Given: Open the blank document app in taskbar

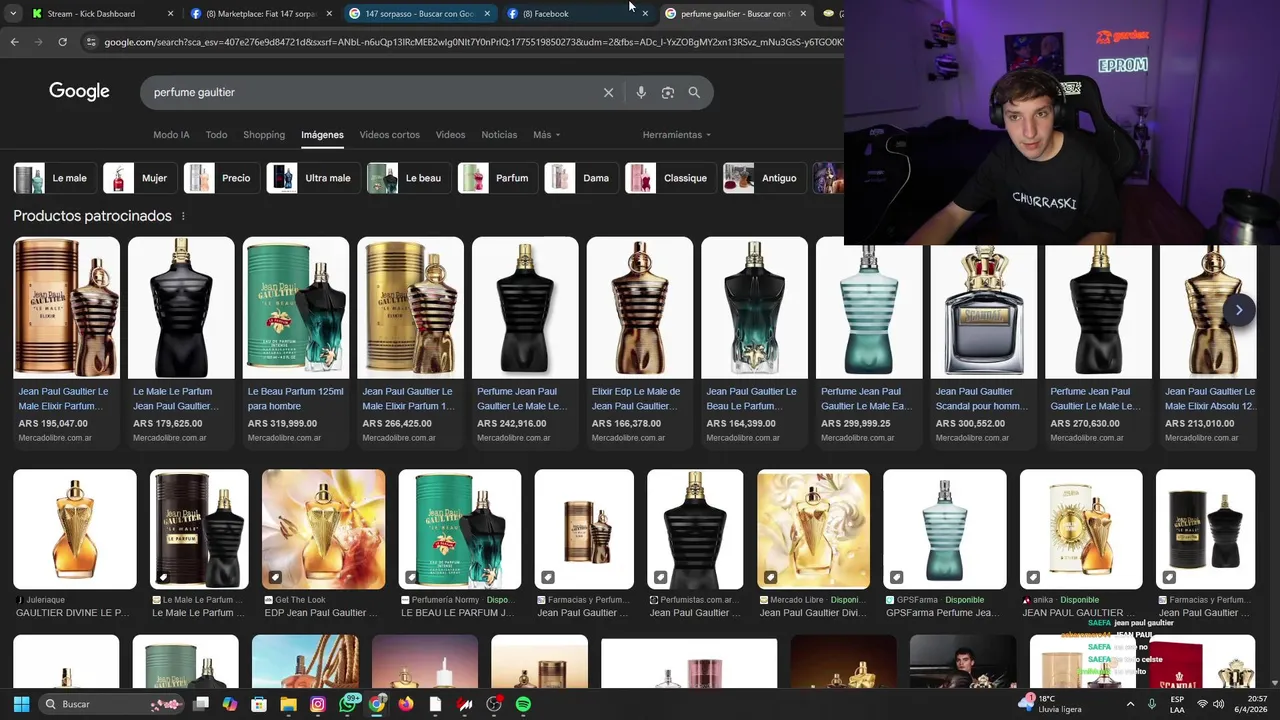Looking at the screenshot, I should pyautogui.click(x=435, y=704).
